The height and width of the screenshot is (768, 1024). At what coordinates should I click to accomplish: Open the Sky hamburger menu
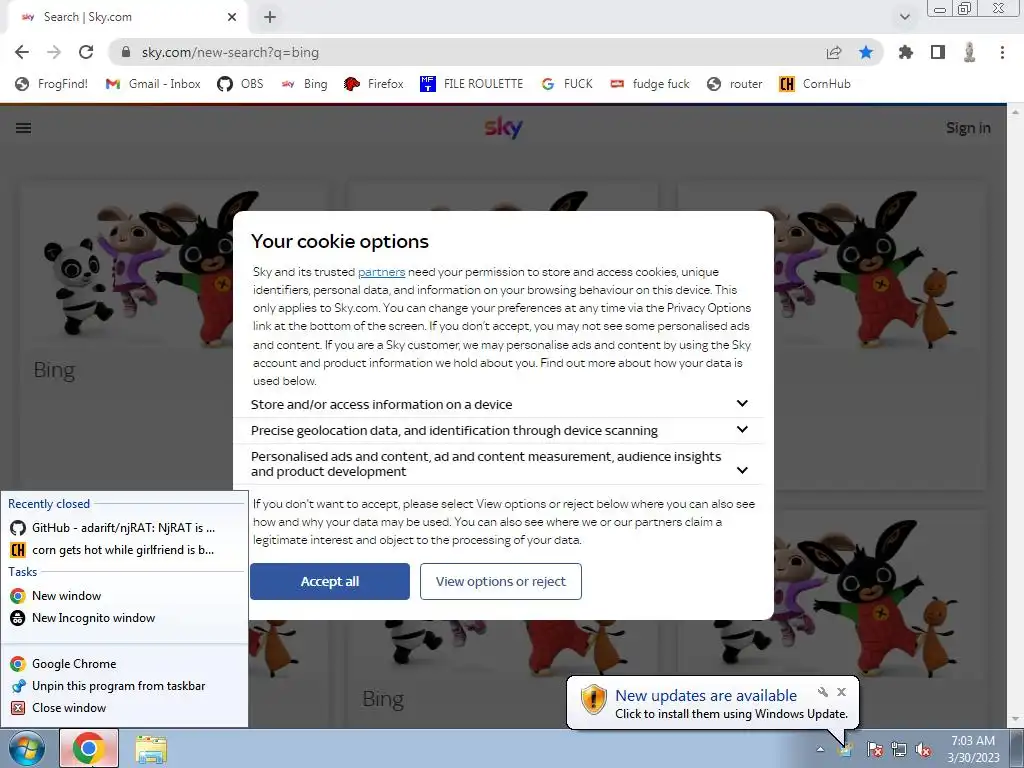[x=24, y=128]
